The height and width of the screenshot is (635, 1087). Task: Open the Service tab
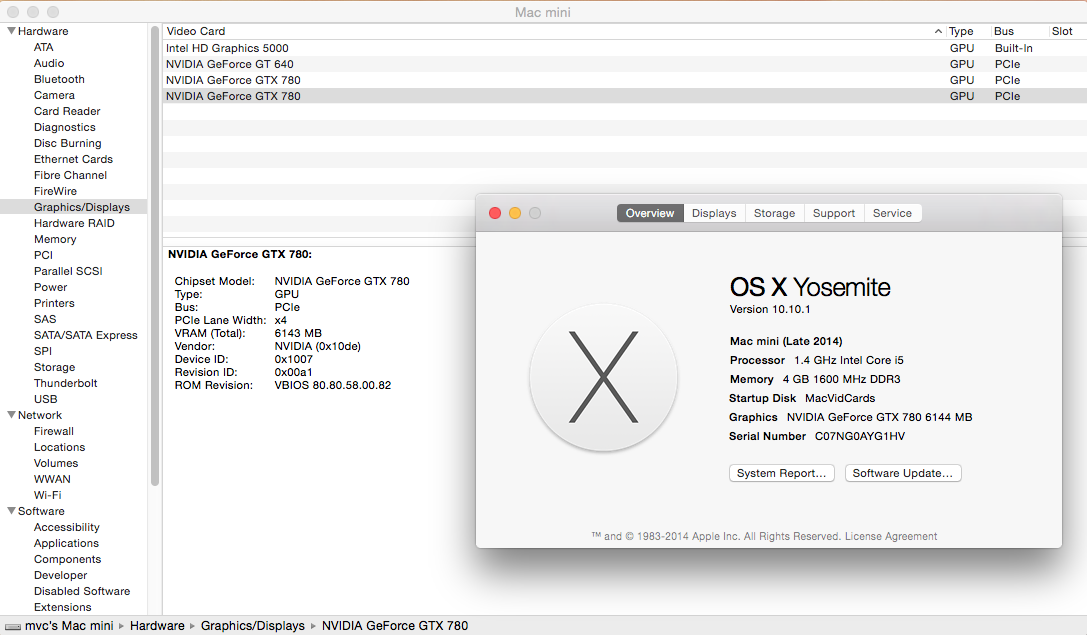pos(892,214)
